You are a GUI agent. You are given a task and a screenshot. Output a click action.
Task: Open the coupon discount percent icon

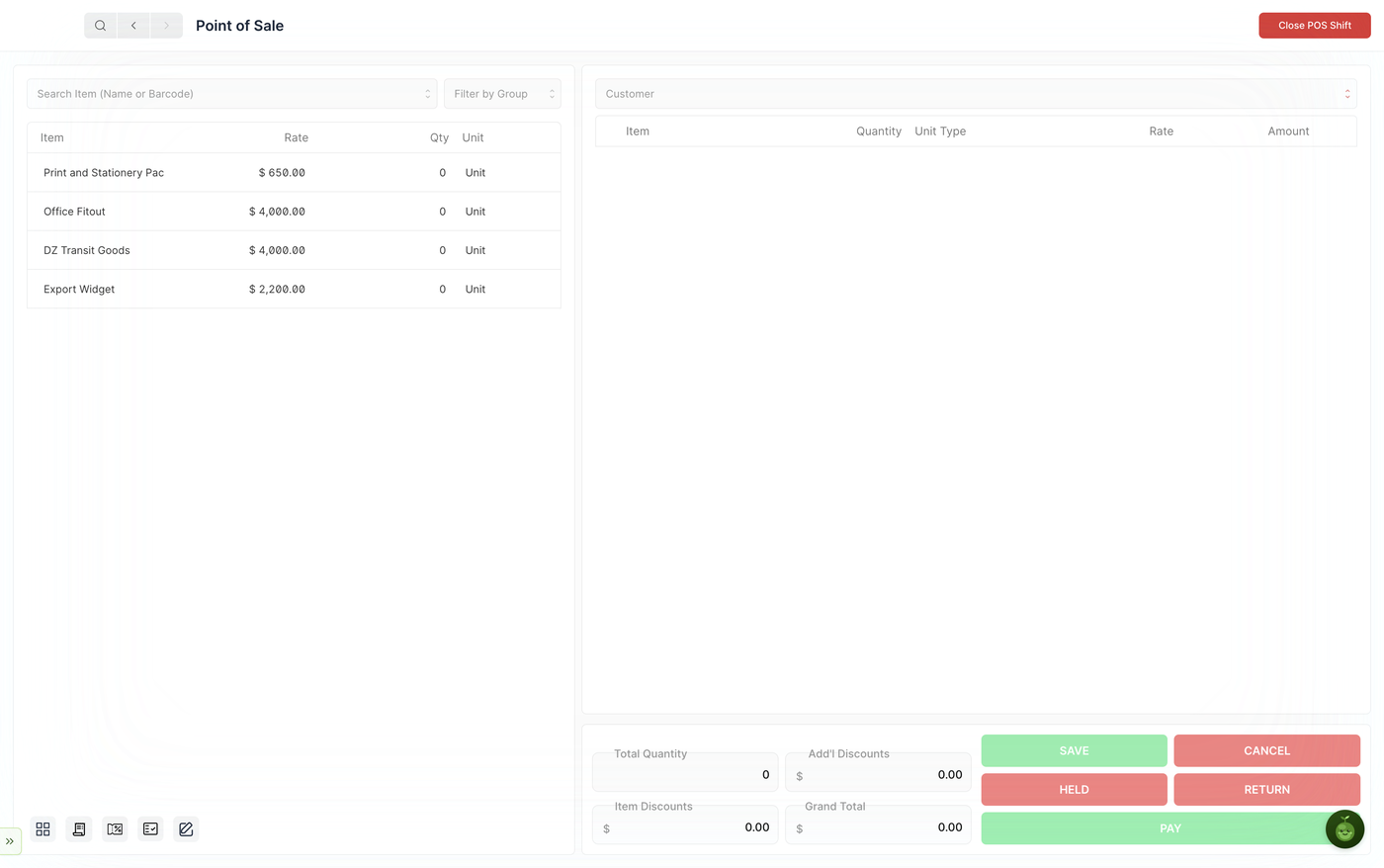point(115,829)
